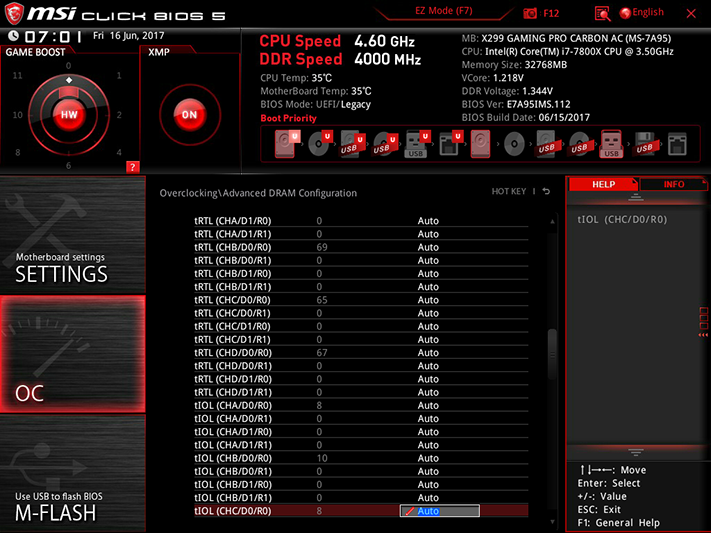Click the bottom grip handle of HELP panel
Viewport: 711px width, 533px height.
636,452
